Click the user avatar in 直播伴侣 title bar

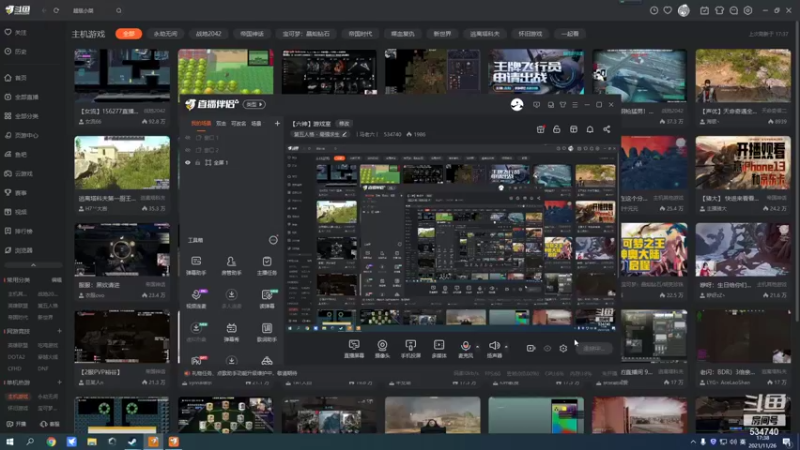click(517, 105)
